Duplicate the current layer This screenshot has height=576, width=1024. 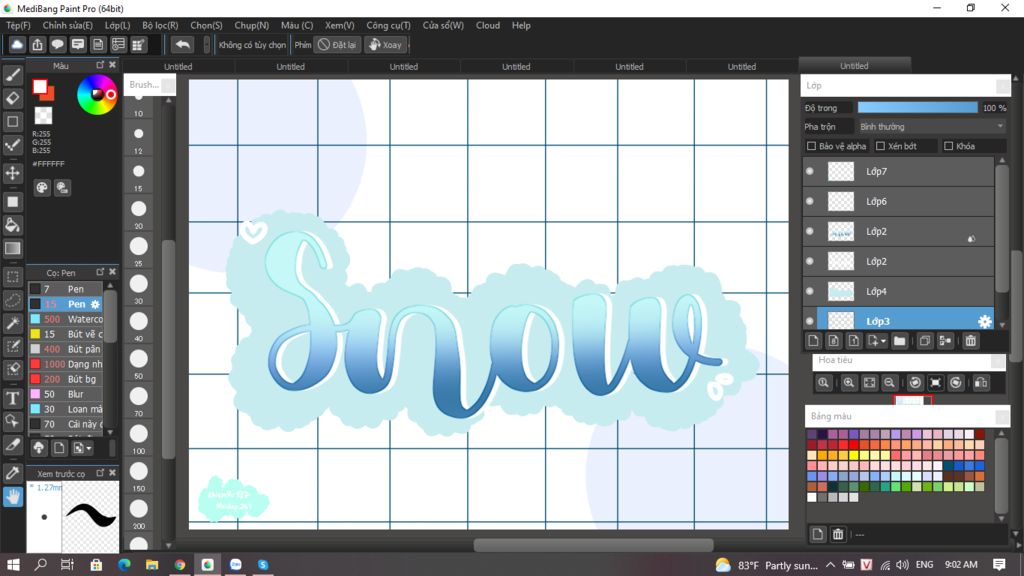click(925, 341)
